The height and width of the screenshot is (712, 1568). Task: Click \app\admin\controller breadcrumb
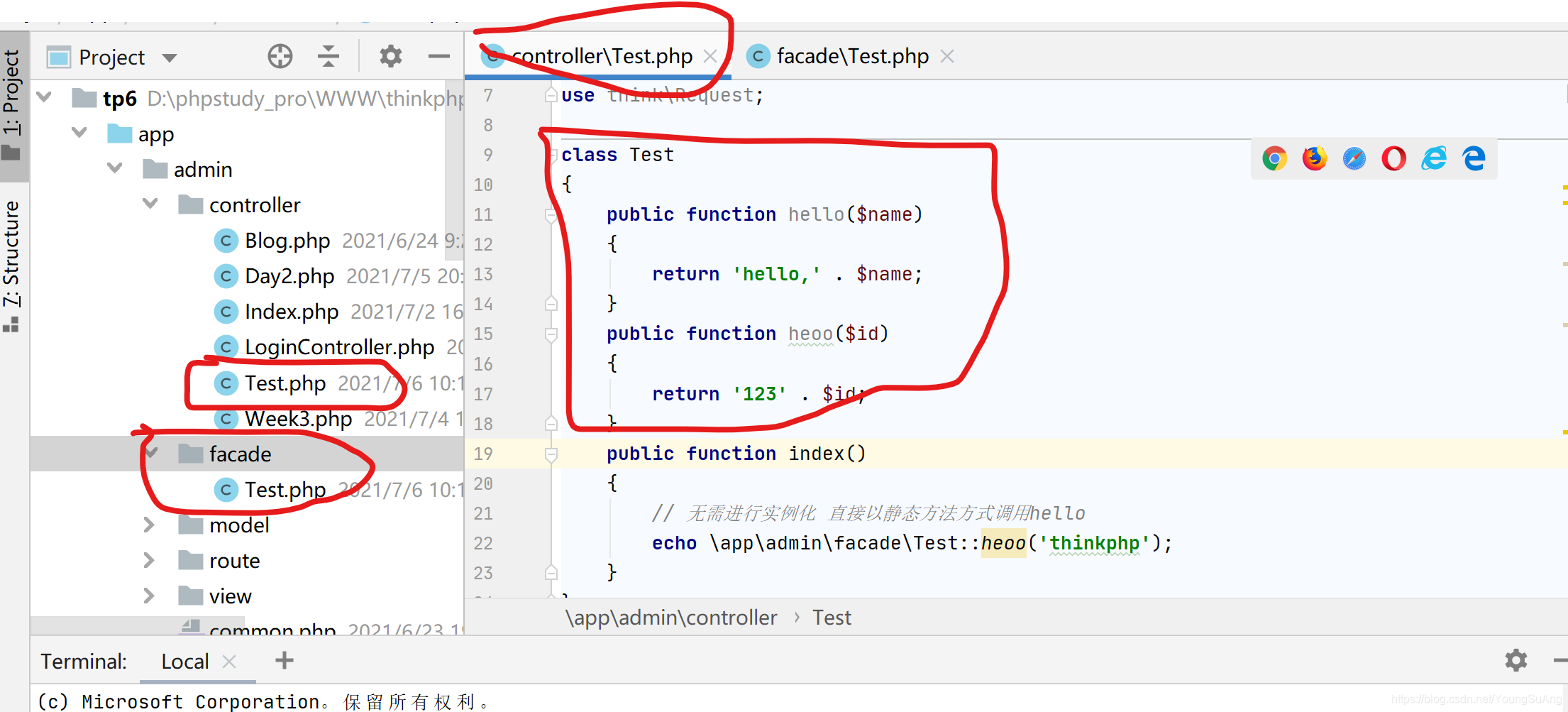coord(671,618)
